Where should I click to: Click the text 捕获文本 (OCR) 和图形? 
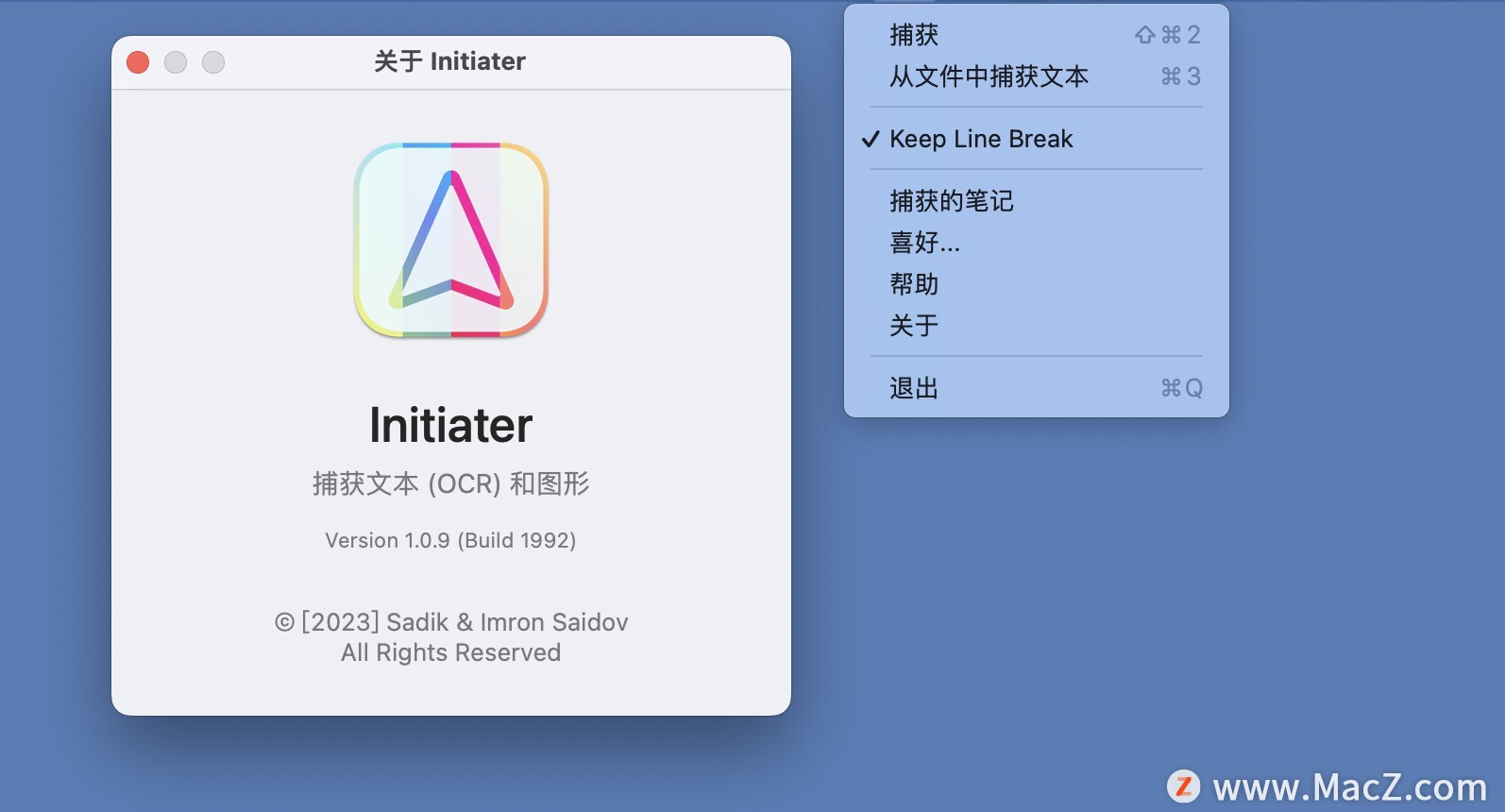[451, 483]
